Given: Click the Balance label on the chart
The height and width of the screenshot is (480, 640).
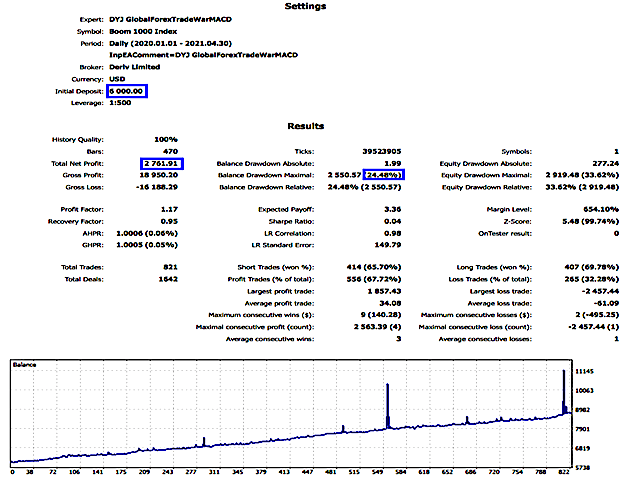Looking at the screenshot, I should (x=27, y=366).
